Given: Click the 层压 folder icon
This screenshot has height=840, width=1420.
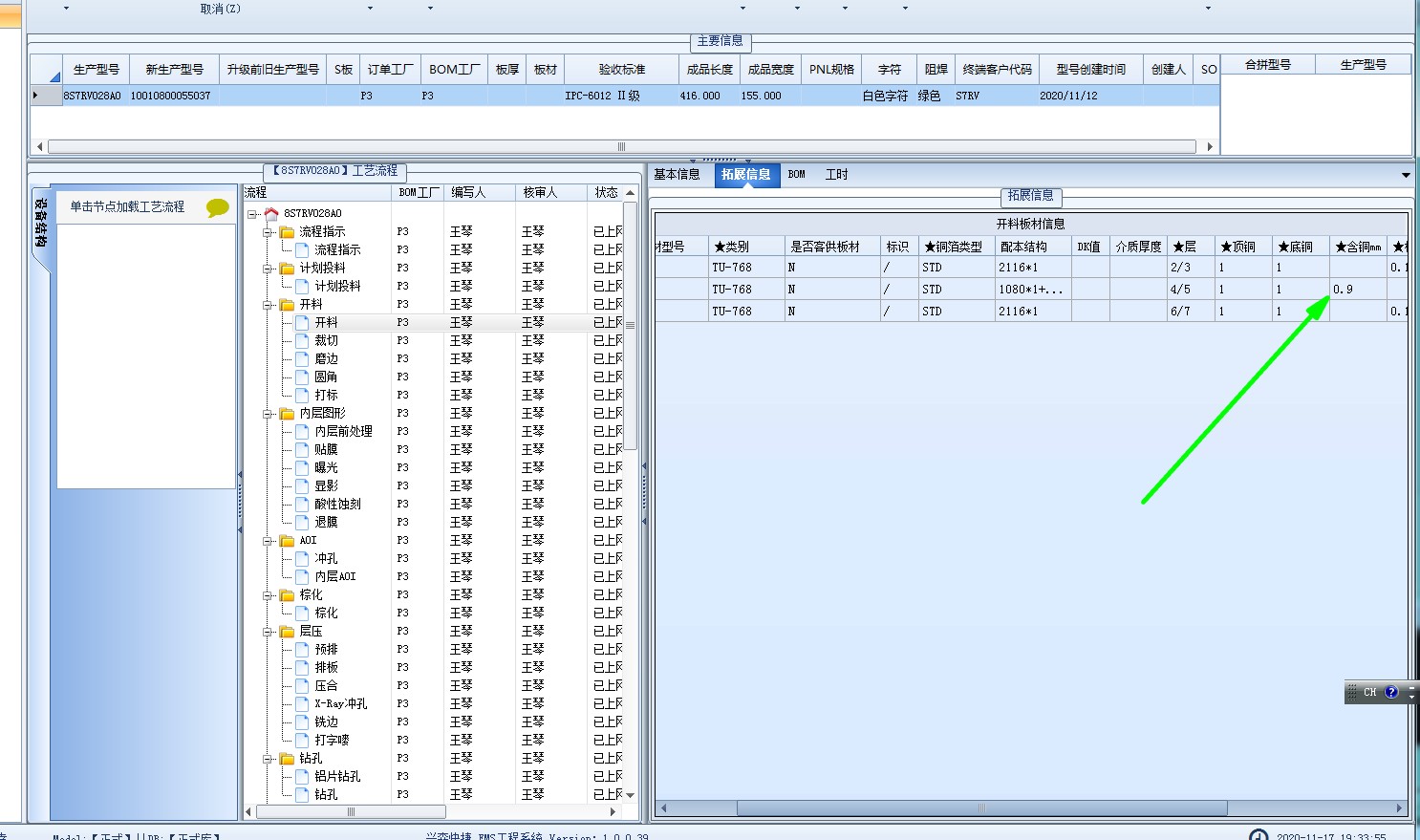Looking at the screenshot, I should coord(287,631).
